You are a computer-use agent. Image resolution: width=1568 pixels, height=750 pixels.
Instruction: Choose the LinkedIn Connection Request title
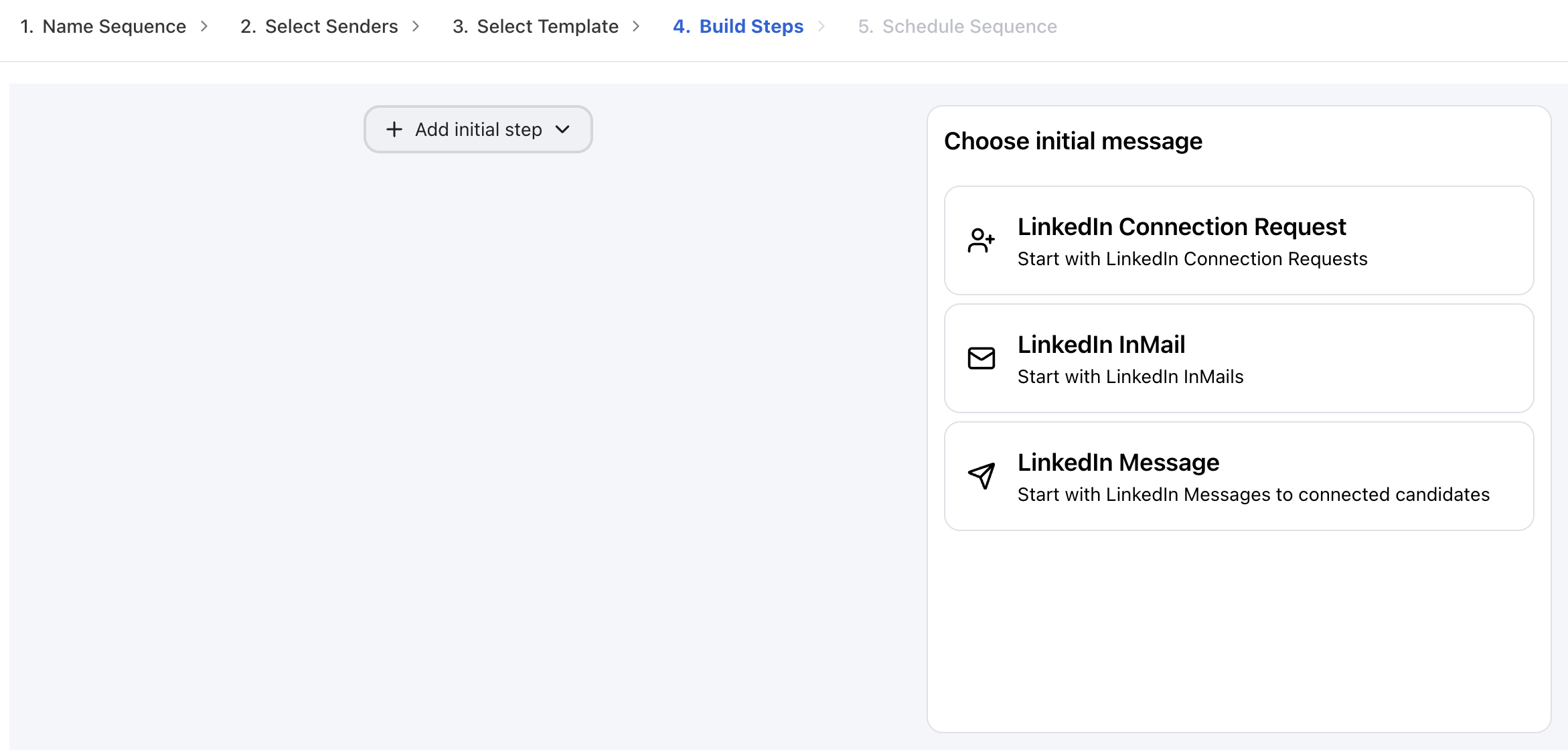point(1182,227)
